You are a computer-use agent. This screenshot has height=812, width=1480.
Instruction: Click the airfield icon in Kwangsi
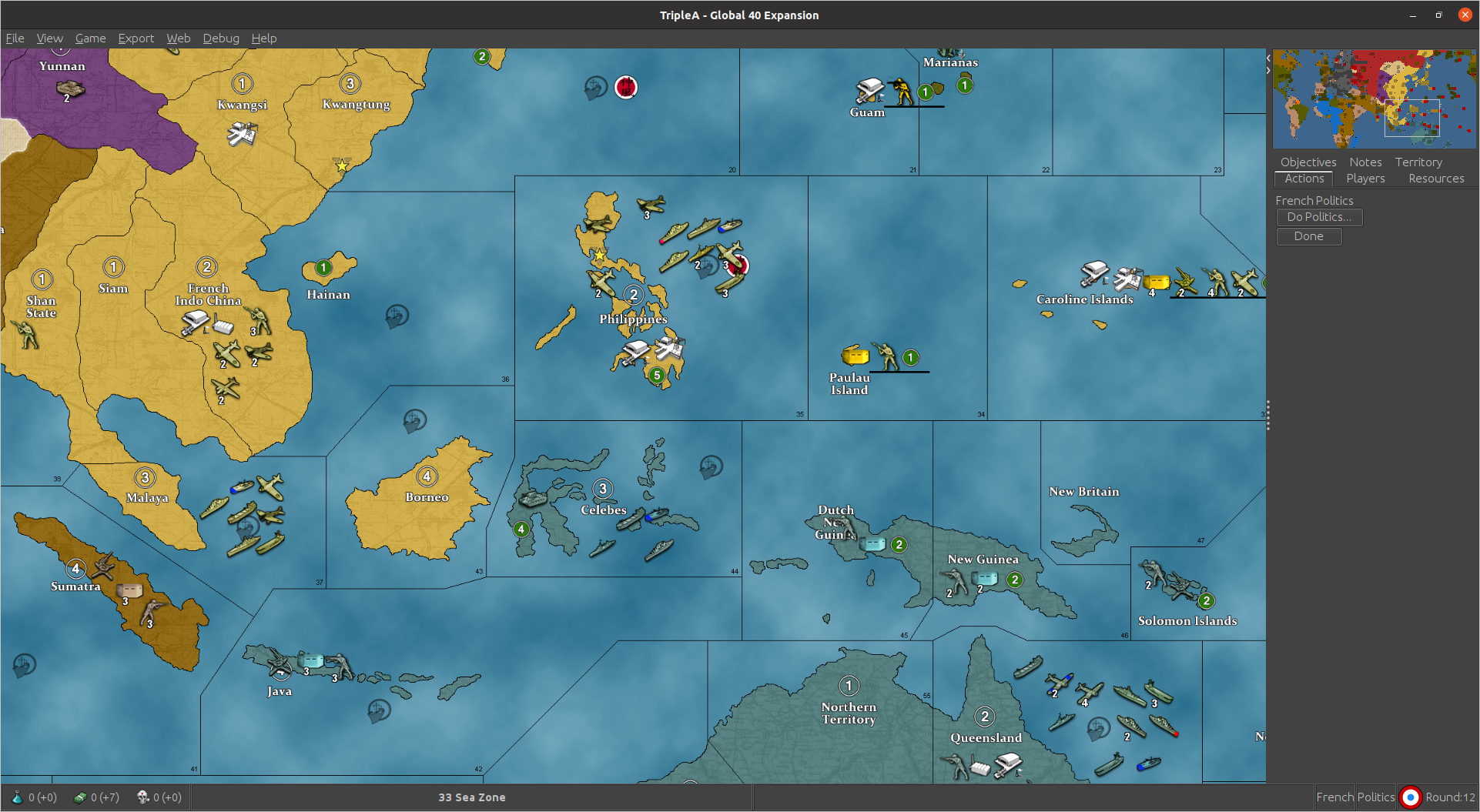[x=242, y=134]
